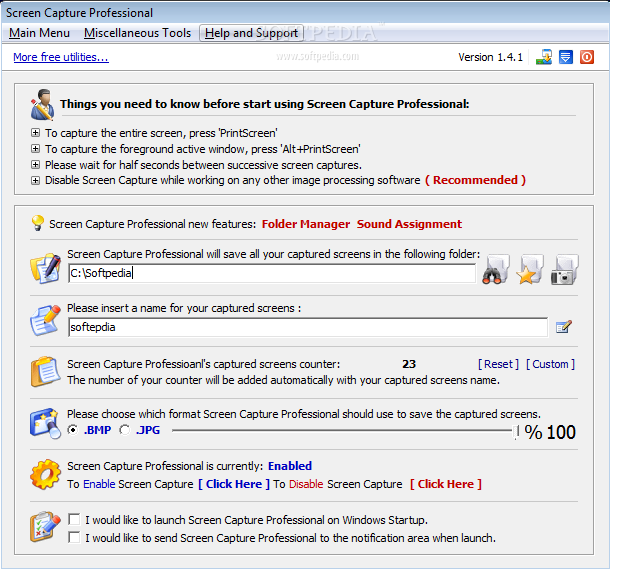
Task: Click the Sound Assignment feature link
Action: click(x=409, y=224)
